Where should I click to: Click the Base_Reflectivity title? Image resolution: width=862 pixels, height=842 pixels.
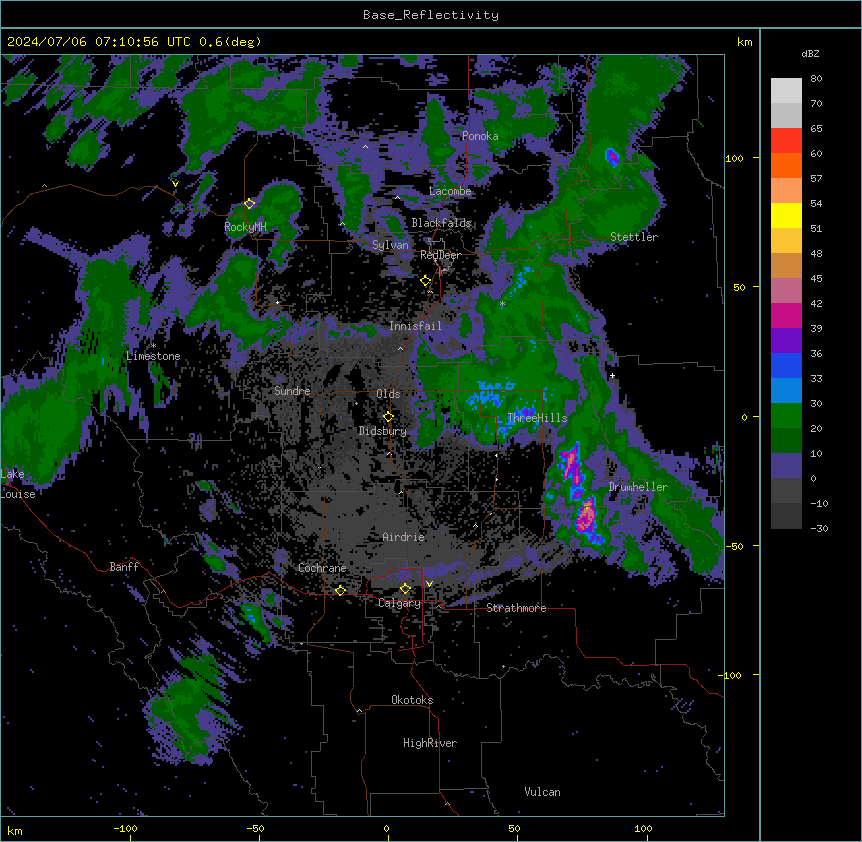[431, 15]
